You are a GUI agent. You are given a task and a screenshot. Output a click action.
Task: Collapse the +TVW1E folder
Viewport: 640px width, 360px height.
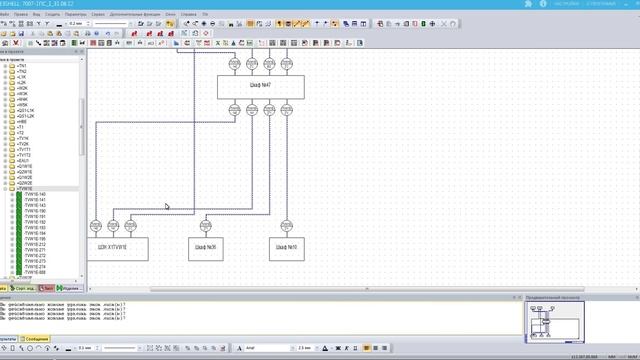coord(5,189)
